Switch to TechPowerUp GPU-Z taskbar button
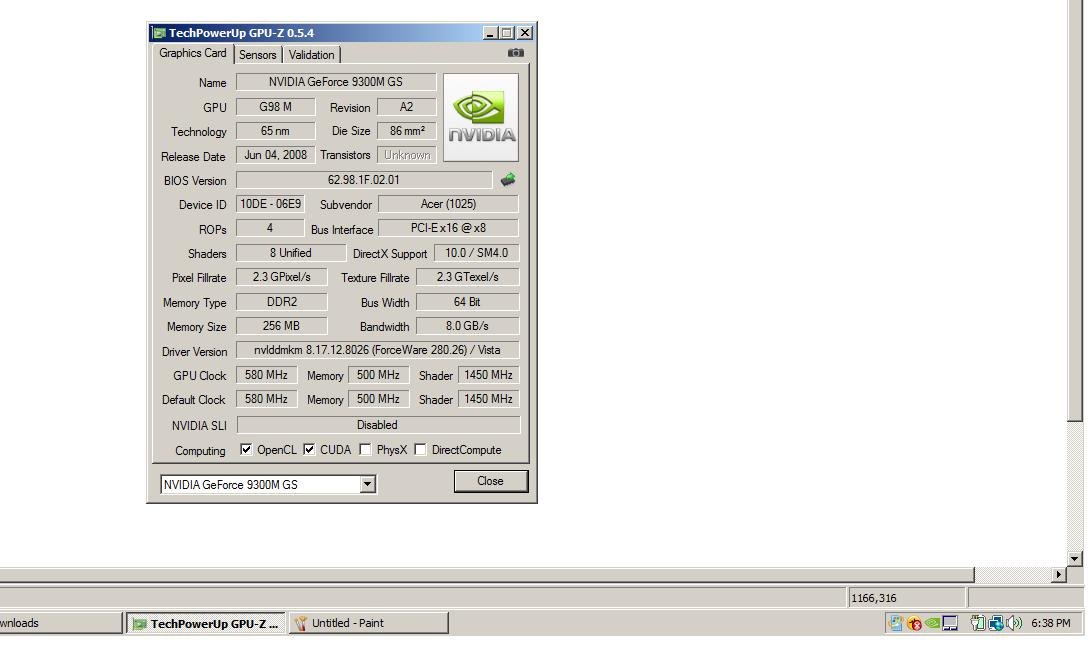Viewport: 1091px width, 646px height. click(x=206, y=623)
